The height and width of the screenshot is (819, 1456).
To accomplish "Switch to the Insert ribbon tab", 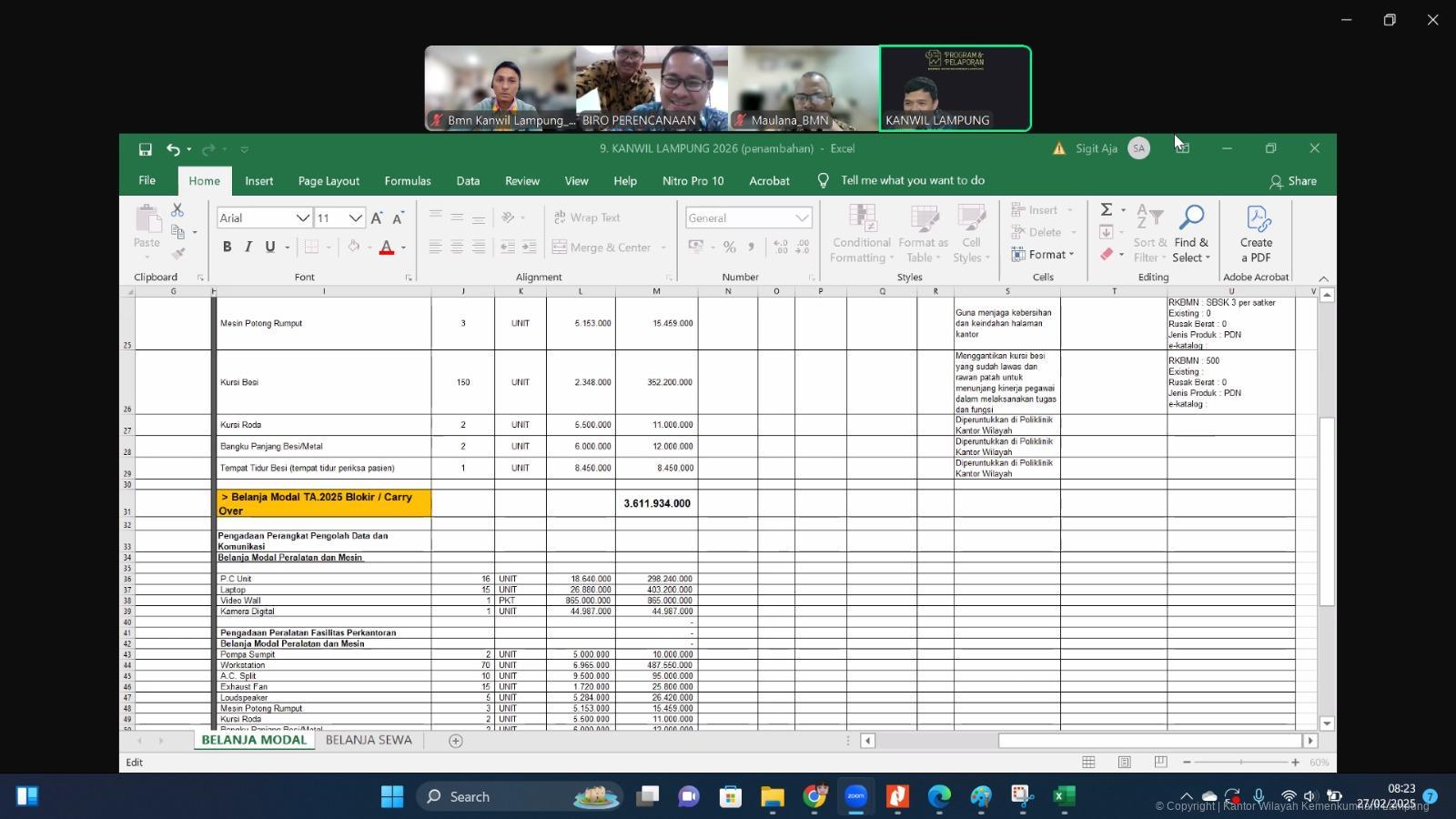I will point(258,181).
